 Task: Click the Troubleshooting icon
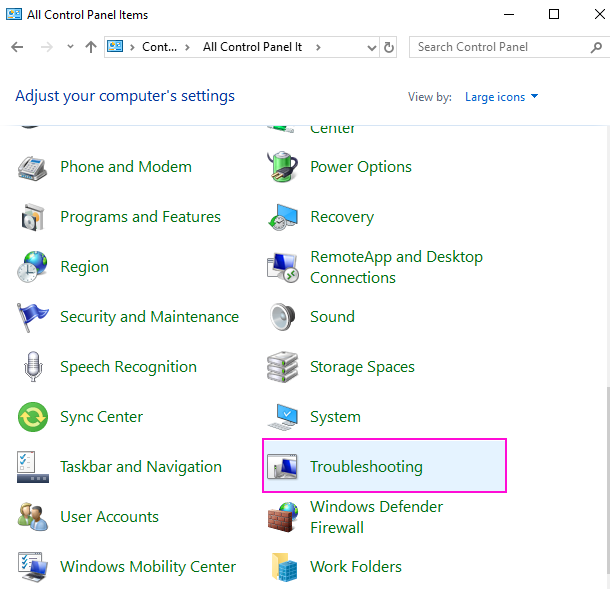(283, 466)
